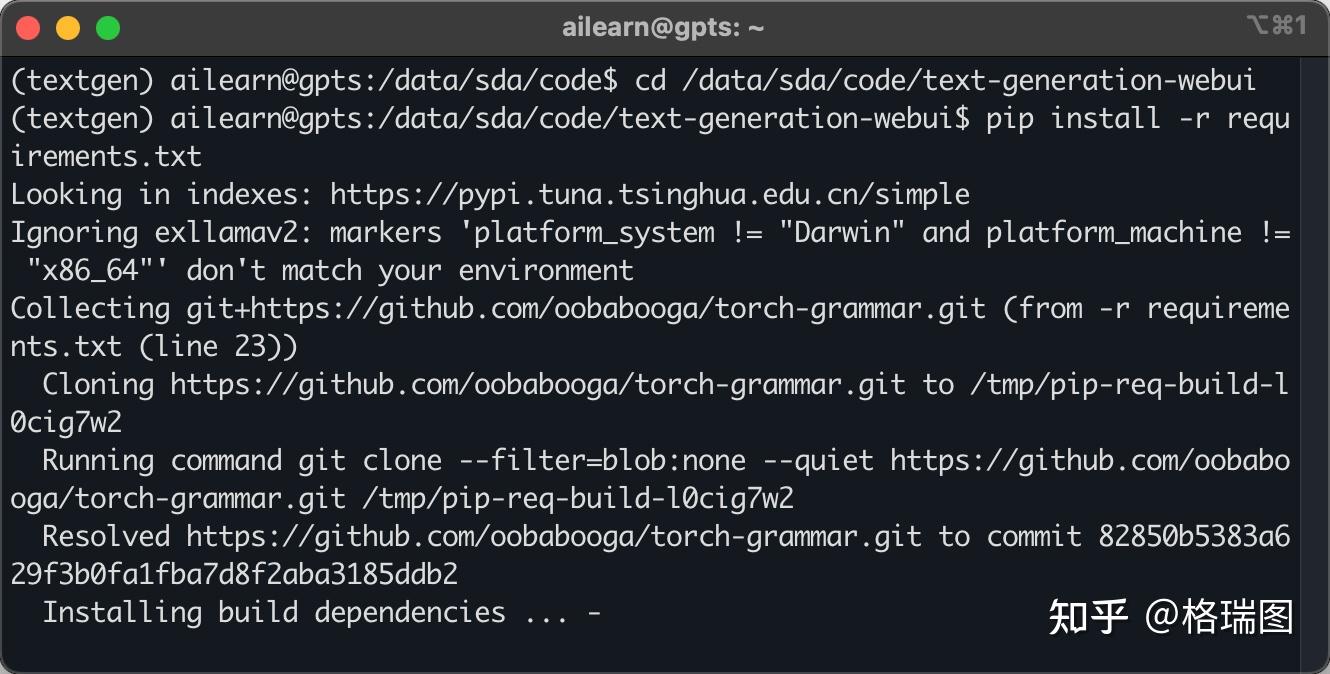
Task: Select the pip install -r command
Action: pos(1100,118)
